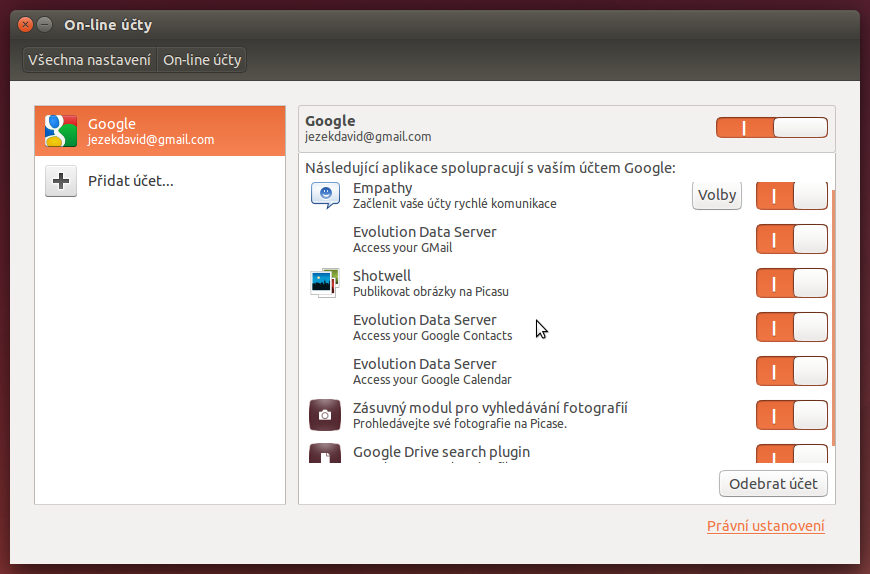870x574 pixels.
Task: Open the Právní ustanovení link
Action: [x=766, y=526]
